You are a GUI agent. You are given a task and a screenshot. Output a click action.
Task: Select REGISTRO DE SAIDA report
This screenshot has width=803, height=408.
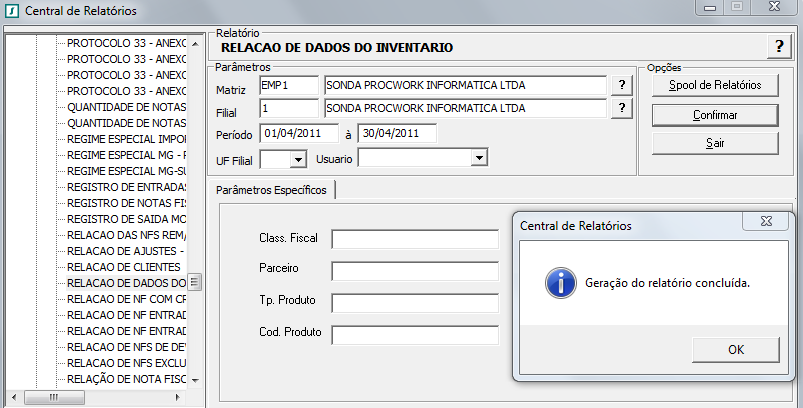(126, 219)
